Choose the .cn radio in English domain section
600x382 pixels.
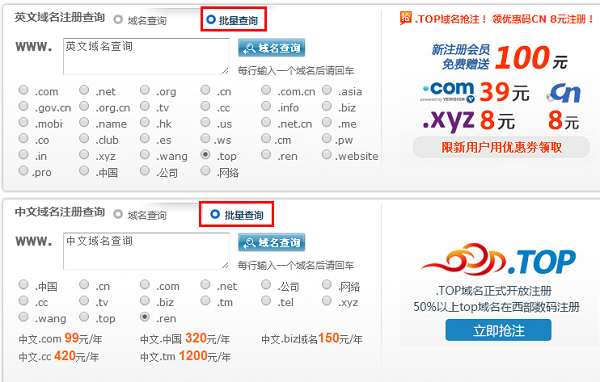point(205,90)
